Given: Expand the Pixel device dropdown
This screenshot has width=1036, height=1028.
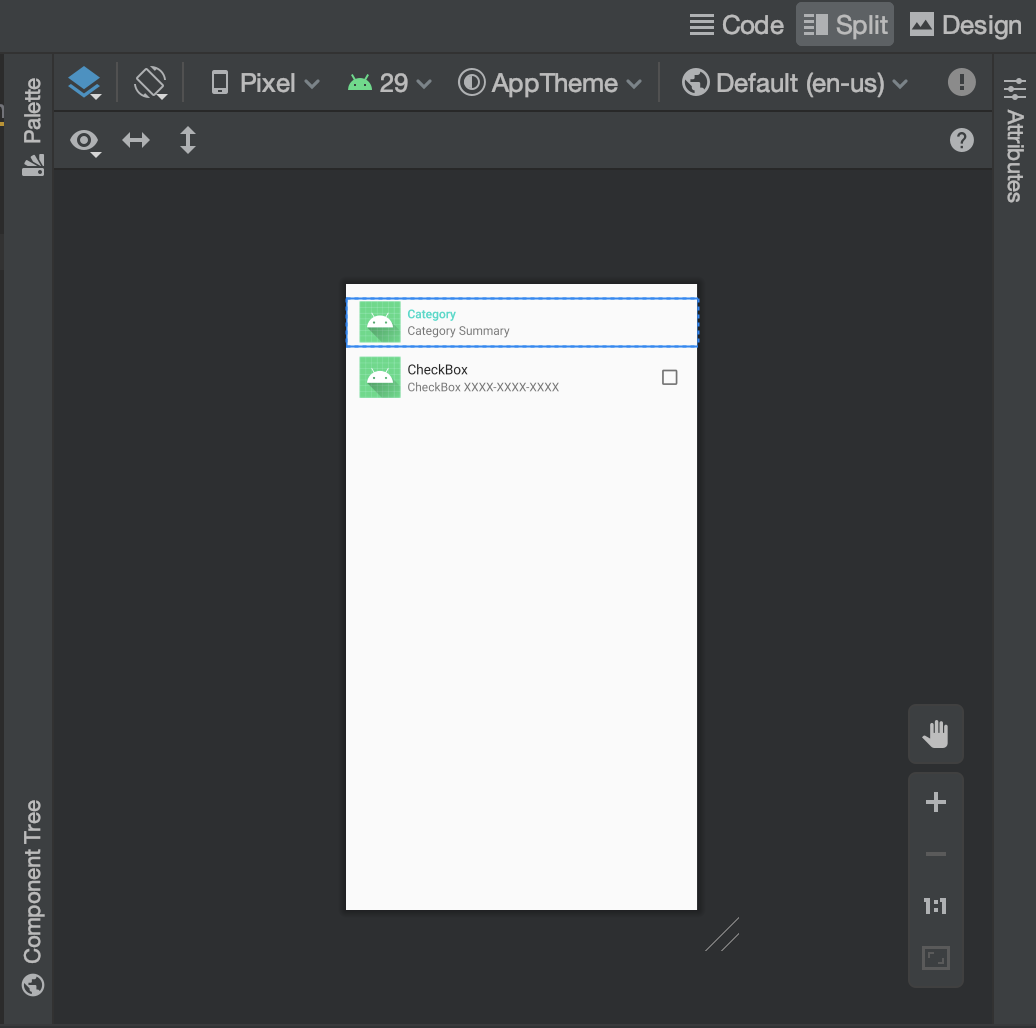Looking at the screenshot, I should tap(263, 82).
